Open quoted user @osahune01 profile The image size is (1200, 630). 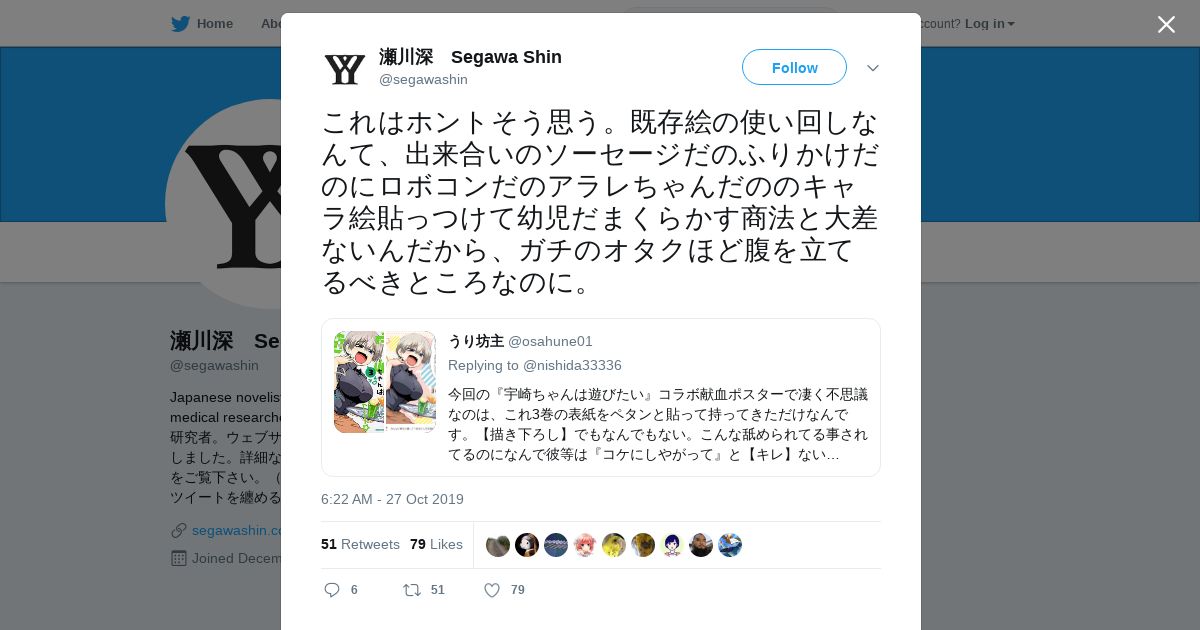pyautogui.click(x=550, y=341)
